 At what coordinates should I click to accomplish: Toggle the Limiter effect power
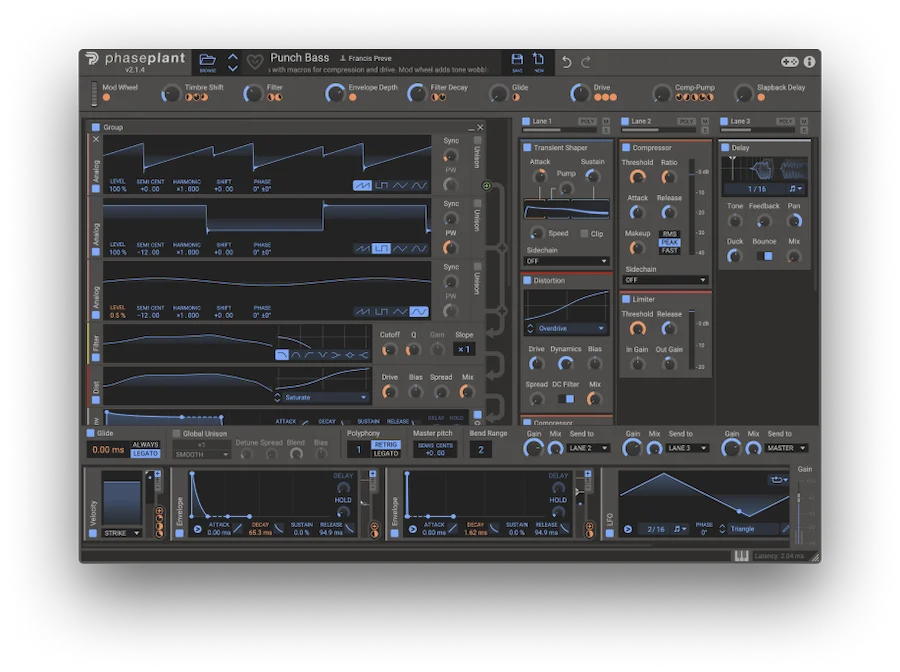tap(626, 299)
